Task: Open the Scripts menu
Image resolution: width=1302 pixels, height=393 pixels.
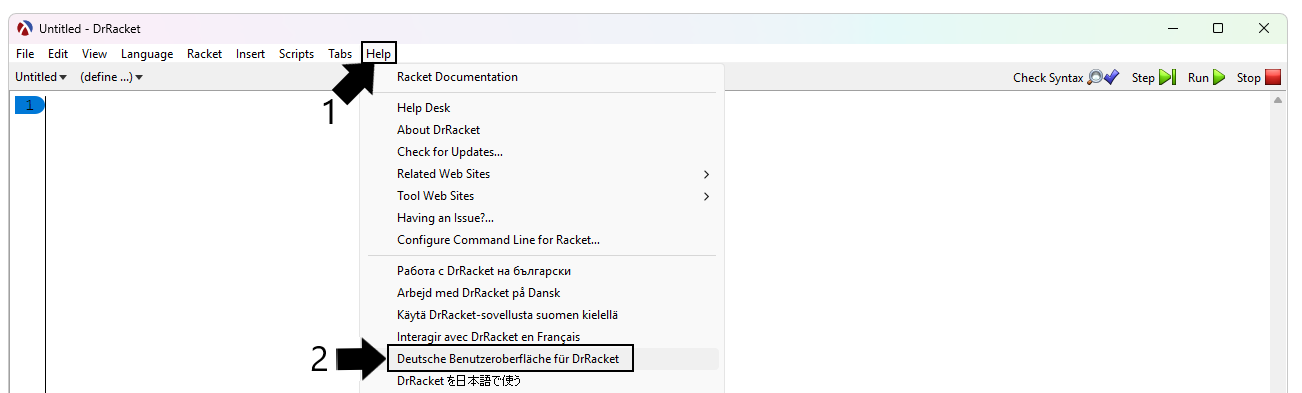Action: (296, 54)
